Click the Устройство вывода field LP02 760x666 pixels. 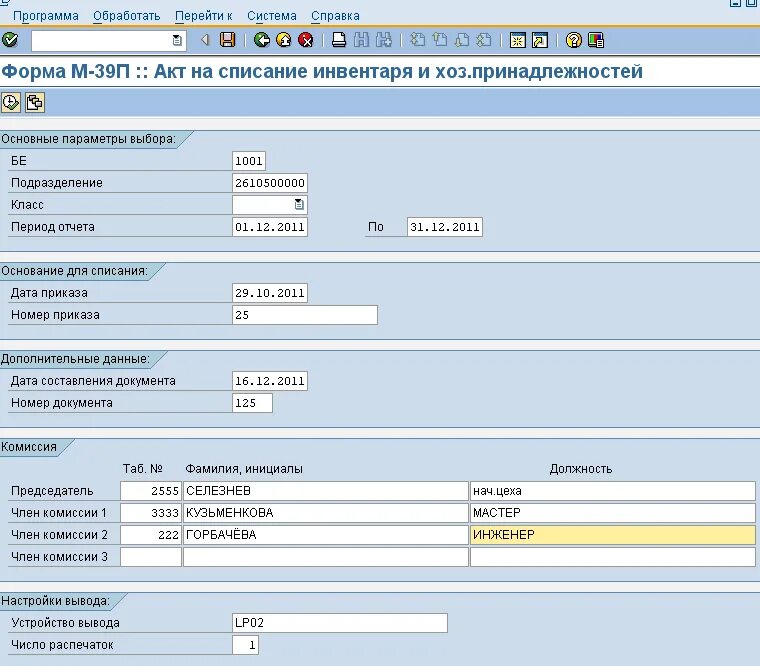tap(340, 623)
